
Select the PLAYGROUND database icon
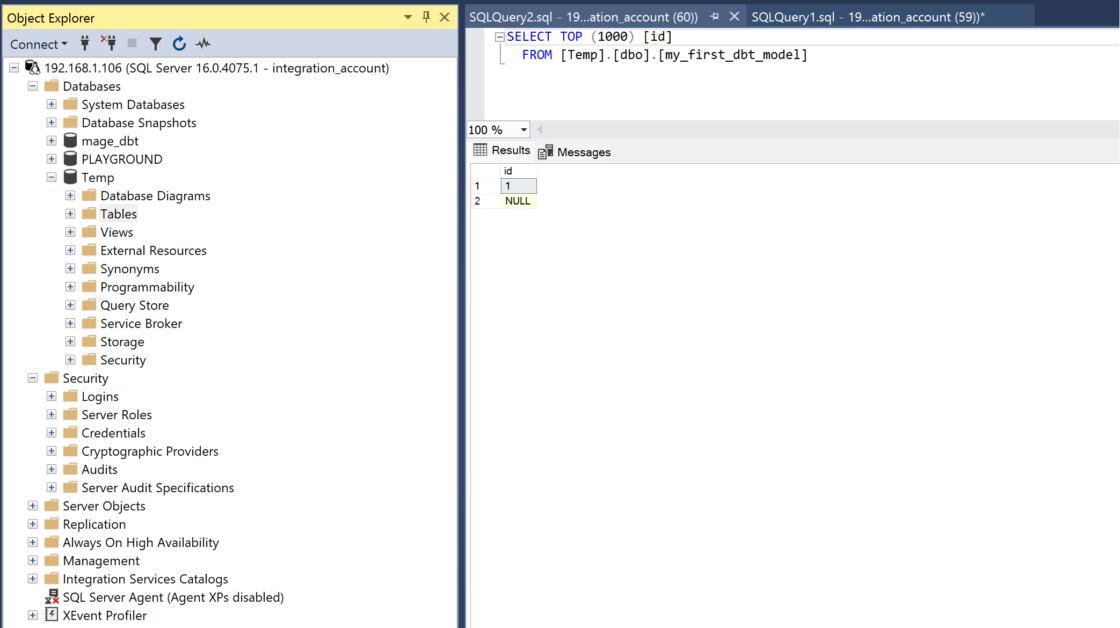(70, 159)
